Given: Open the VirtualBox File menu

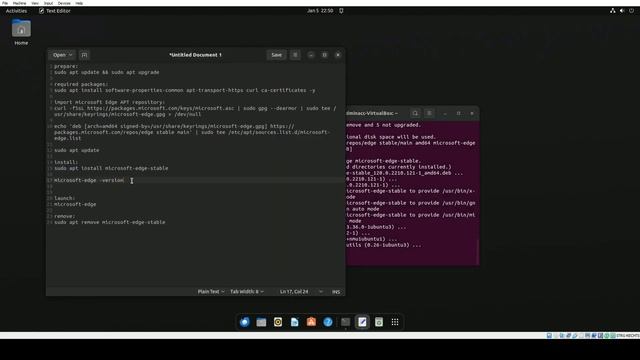Looking at the screenshot, I should tap(5, 3).
